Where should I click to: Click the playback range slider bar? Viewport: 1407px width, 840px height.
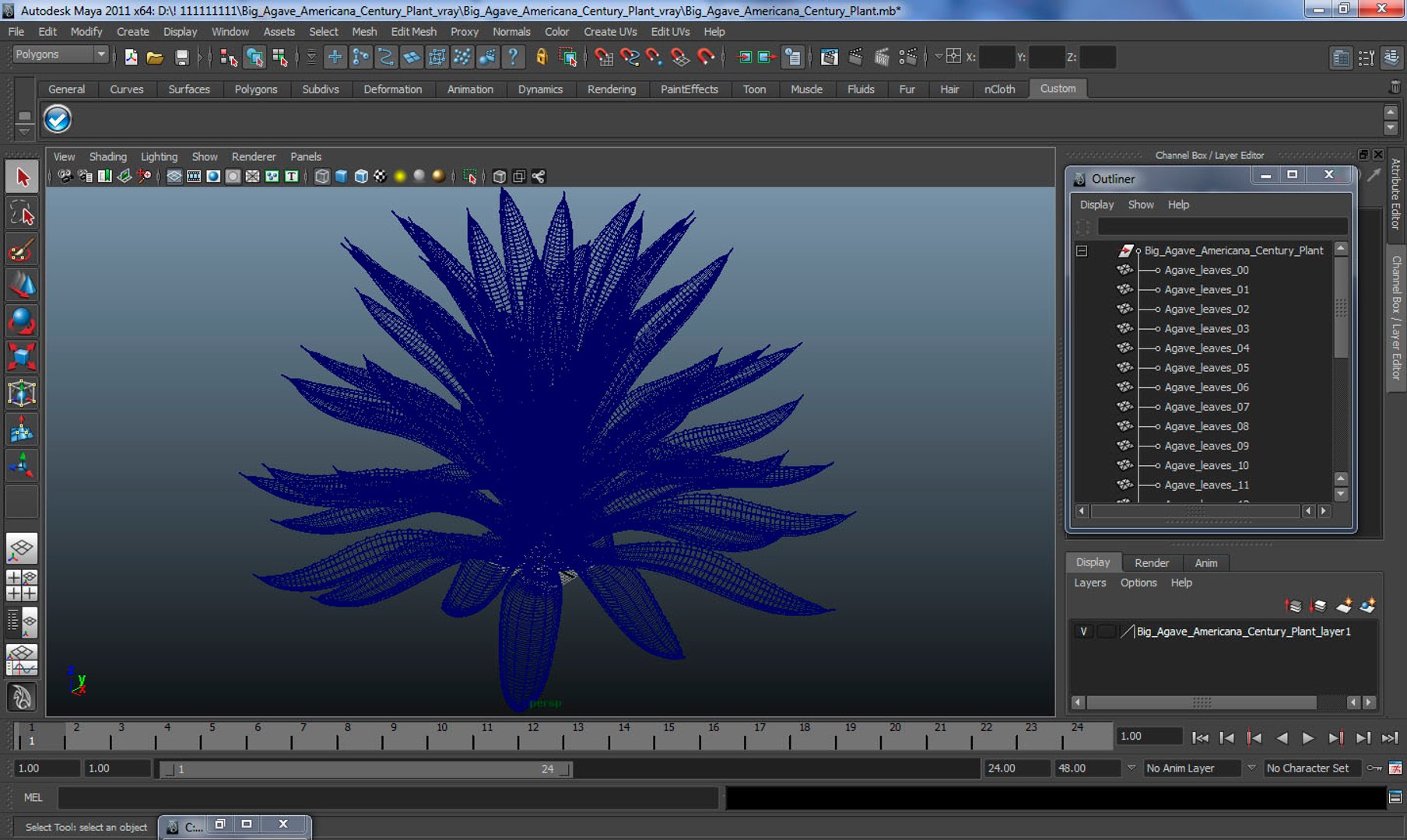coord(366,769)
